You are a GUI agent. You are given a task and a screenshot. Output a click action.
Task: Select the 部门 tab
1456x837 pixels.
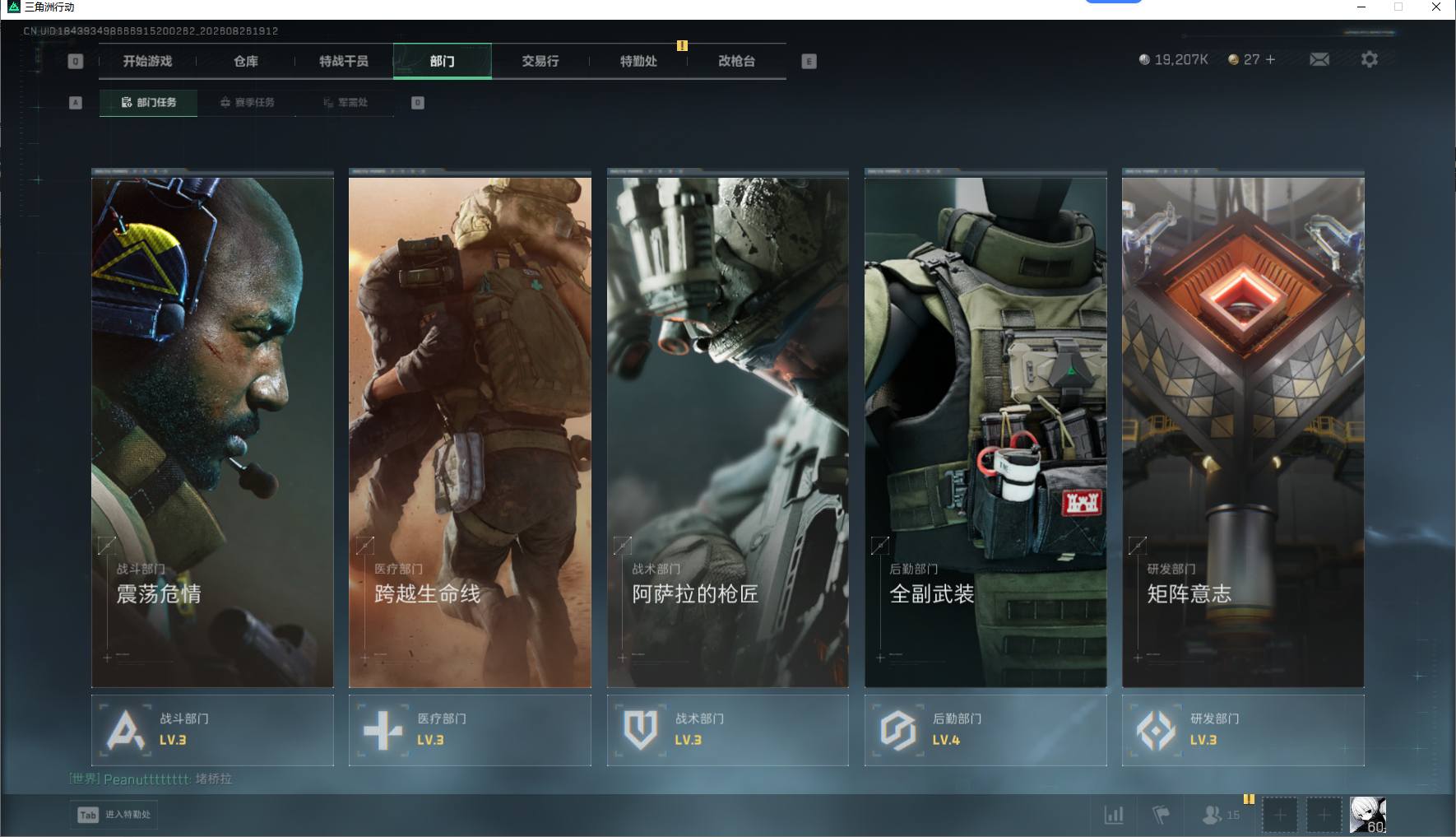443,61
